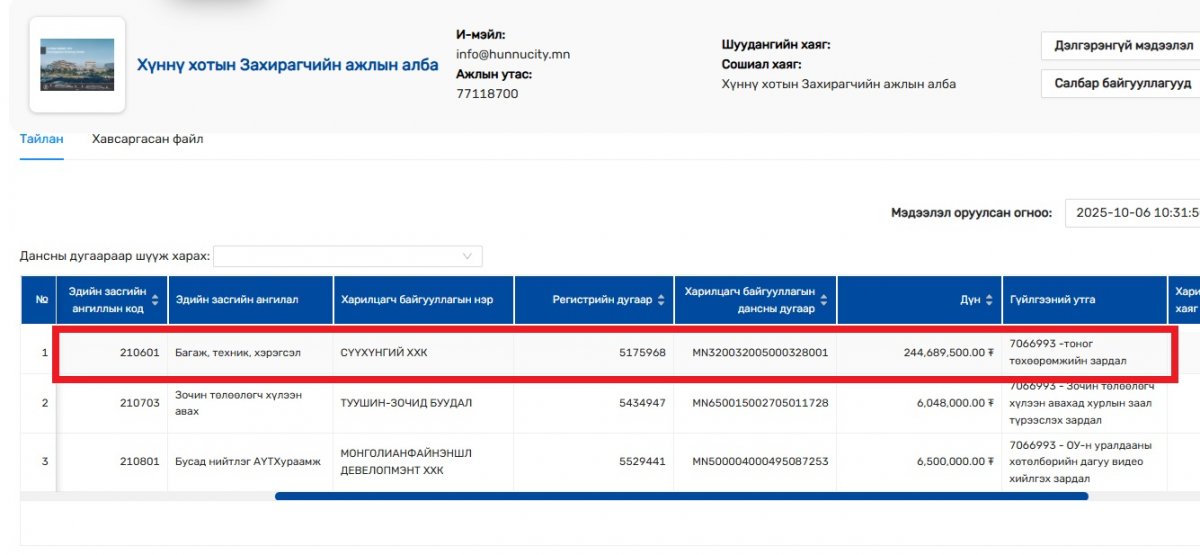The width and height of the screenshot is (1200, 555).
Task: Click the Хүннү хотын organization logo thumbnail
Action: (77, 65)
